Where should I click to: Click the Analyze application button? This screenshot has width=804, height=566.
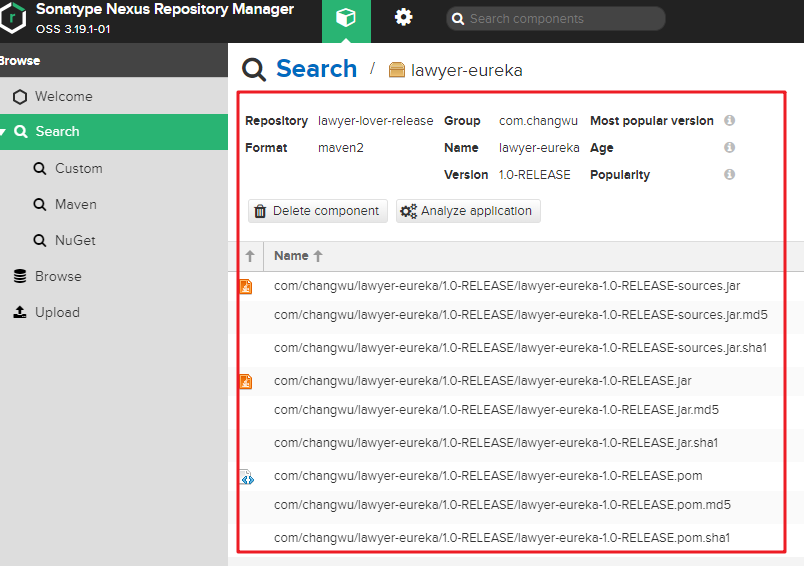pos(468,211)
